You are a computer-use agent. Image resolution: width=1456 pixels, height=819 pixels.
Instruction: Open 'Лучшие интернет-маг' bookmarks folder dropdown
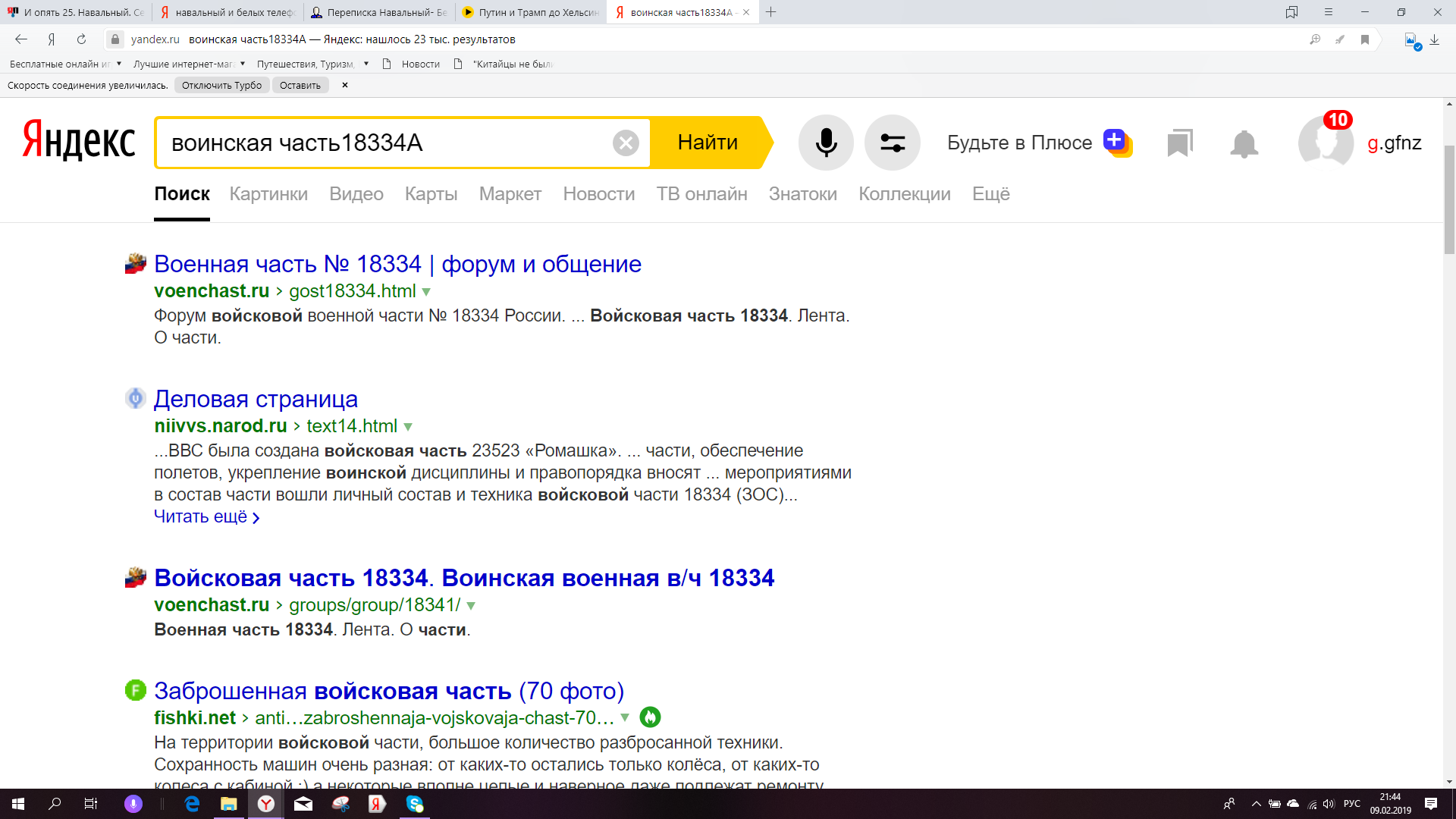pos(189,64)
